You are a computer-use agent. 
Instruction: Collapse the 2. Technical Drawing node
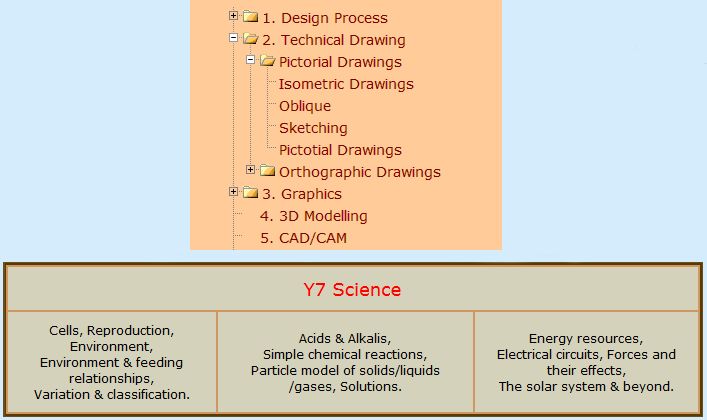[x=234, y=39]
